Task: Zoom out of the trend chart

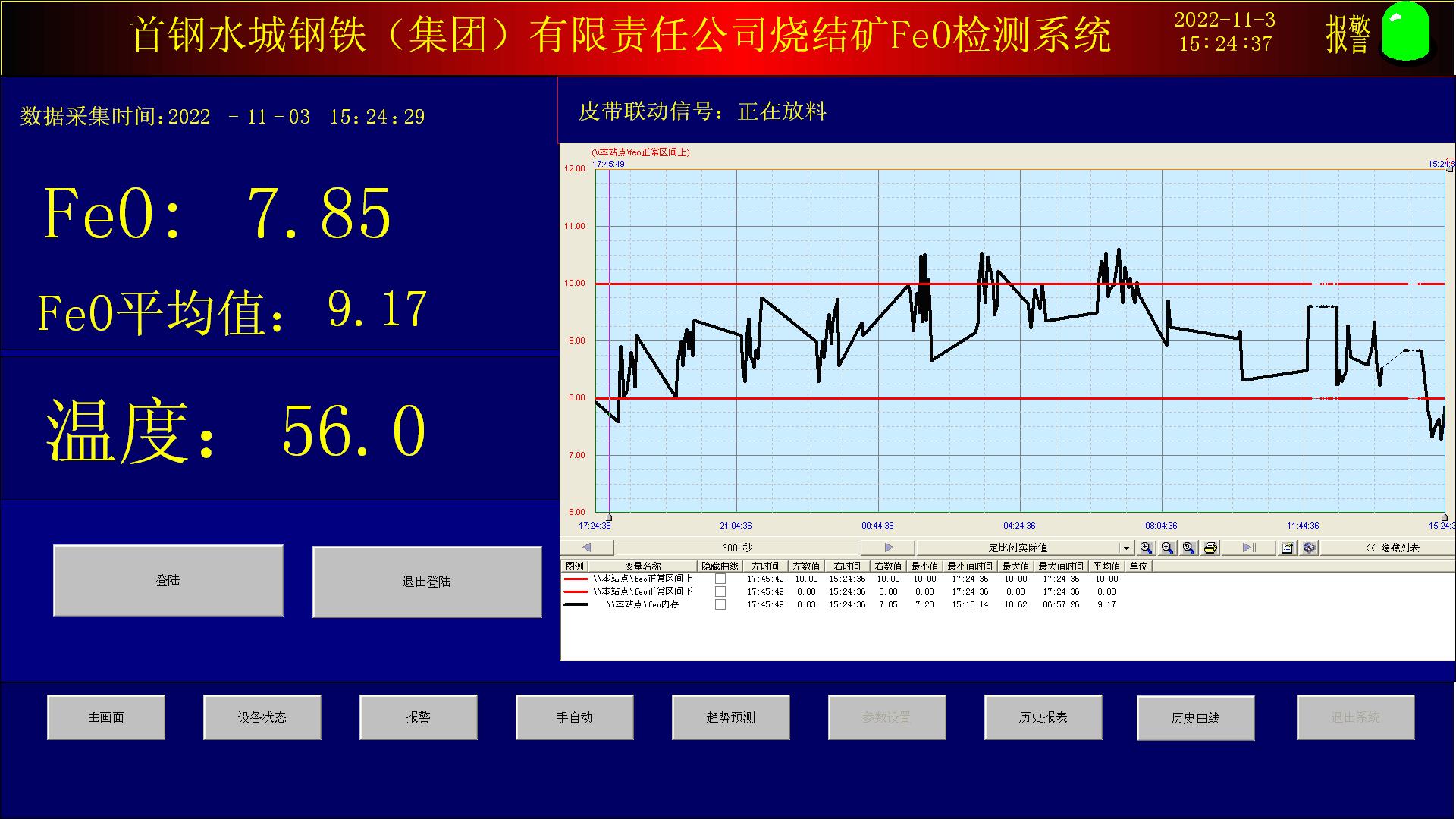Action: click(1167, 548)
